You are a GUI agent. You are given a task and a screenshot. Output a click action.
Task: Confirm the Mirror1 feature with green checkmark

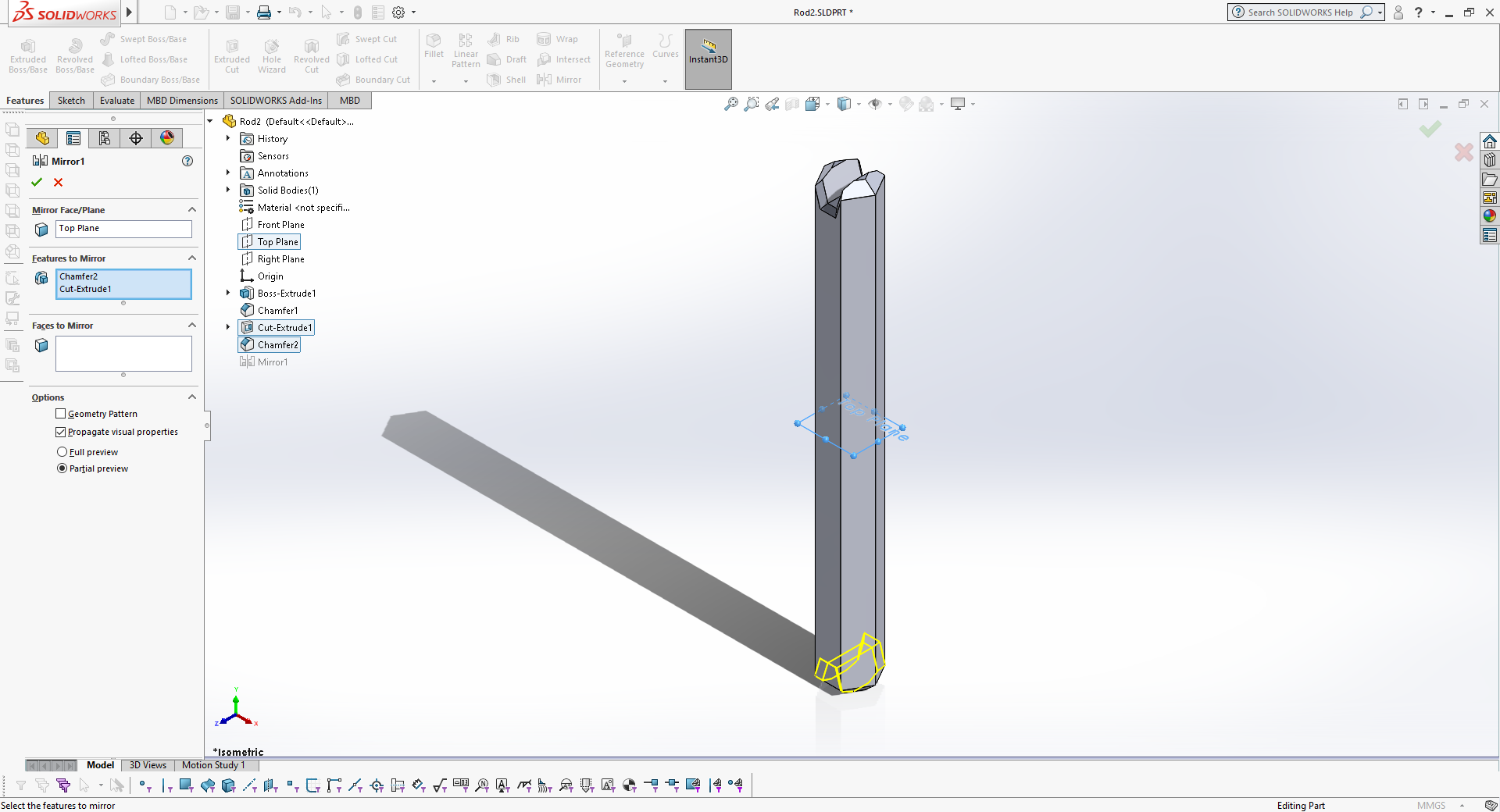(37, 182)
